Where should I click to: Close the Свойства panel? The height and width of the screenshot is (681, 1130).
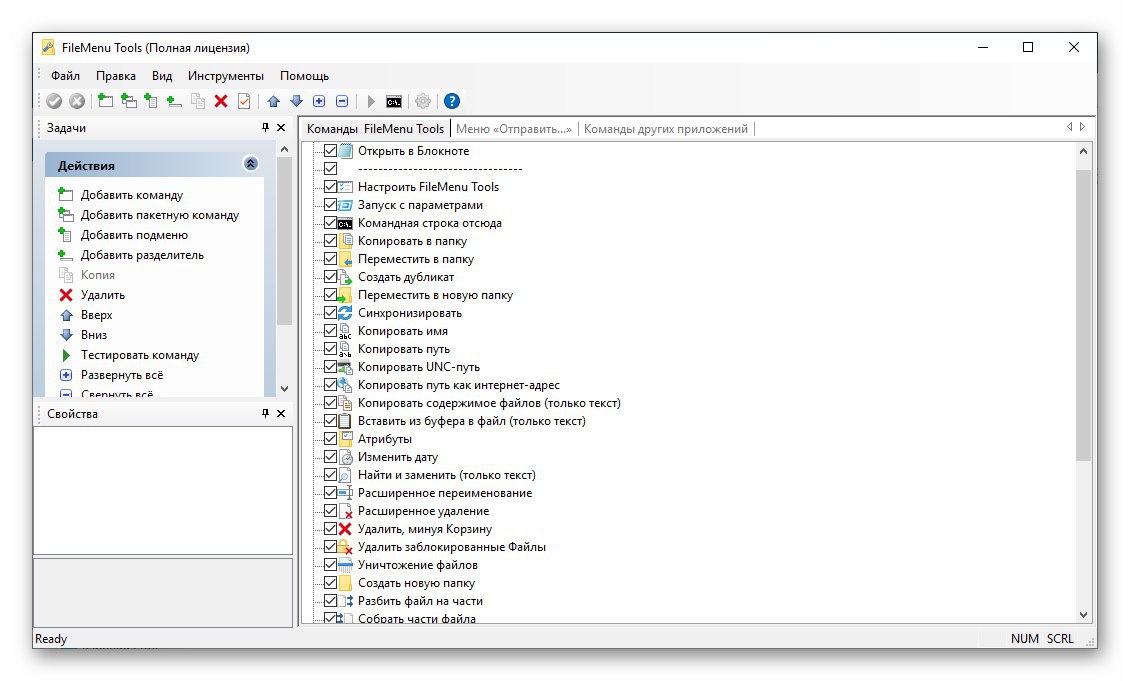click(x=281, y=414)
